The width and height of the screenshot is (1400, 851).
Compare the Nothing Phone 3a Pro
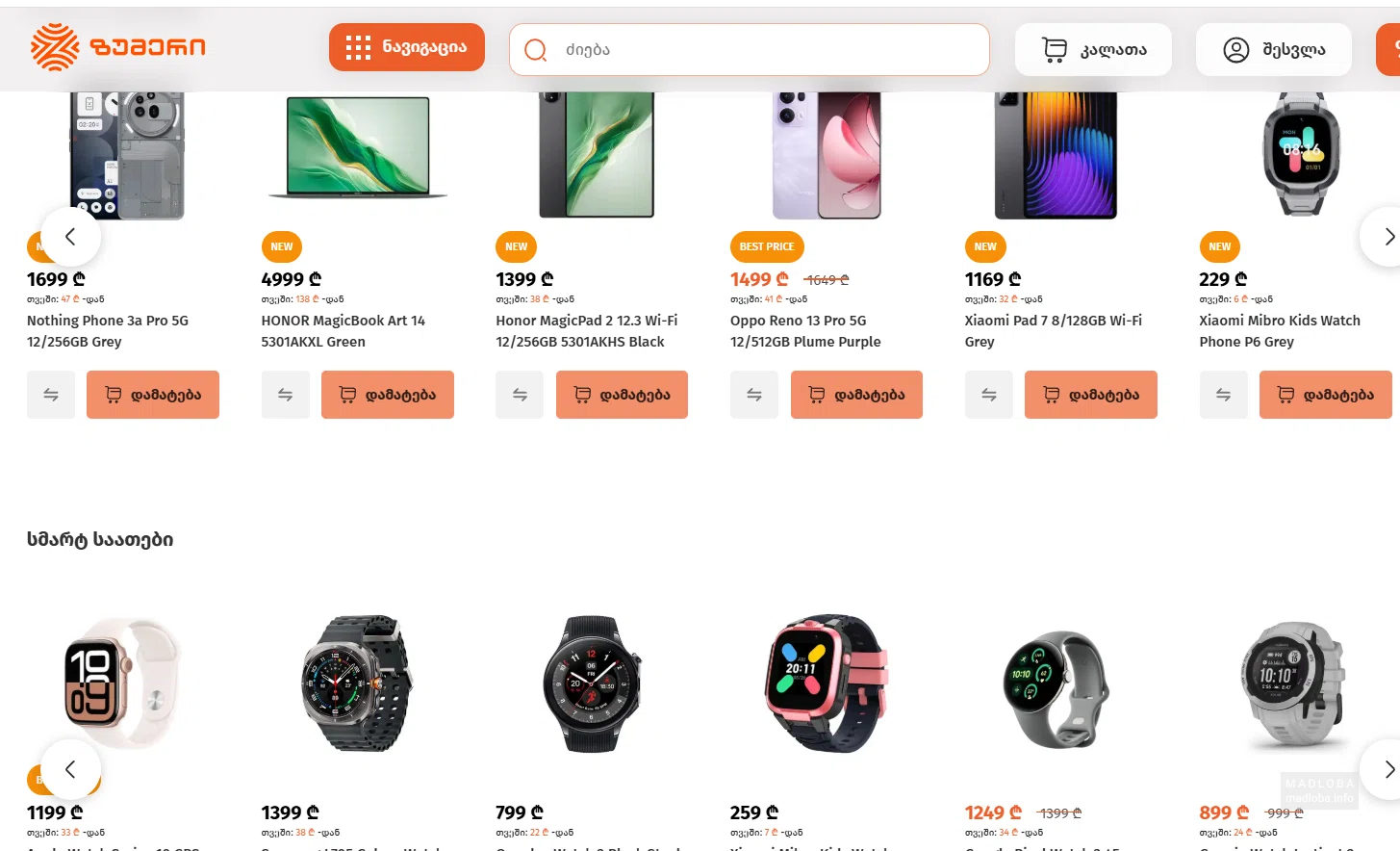pyautogui.click(x=51, y=395)
